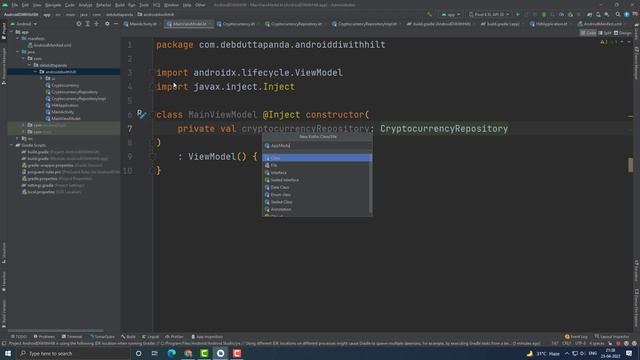640x360 pixels.
Task: Run the app with the green play icon
Action: [x=518, y=15]
